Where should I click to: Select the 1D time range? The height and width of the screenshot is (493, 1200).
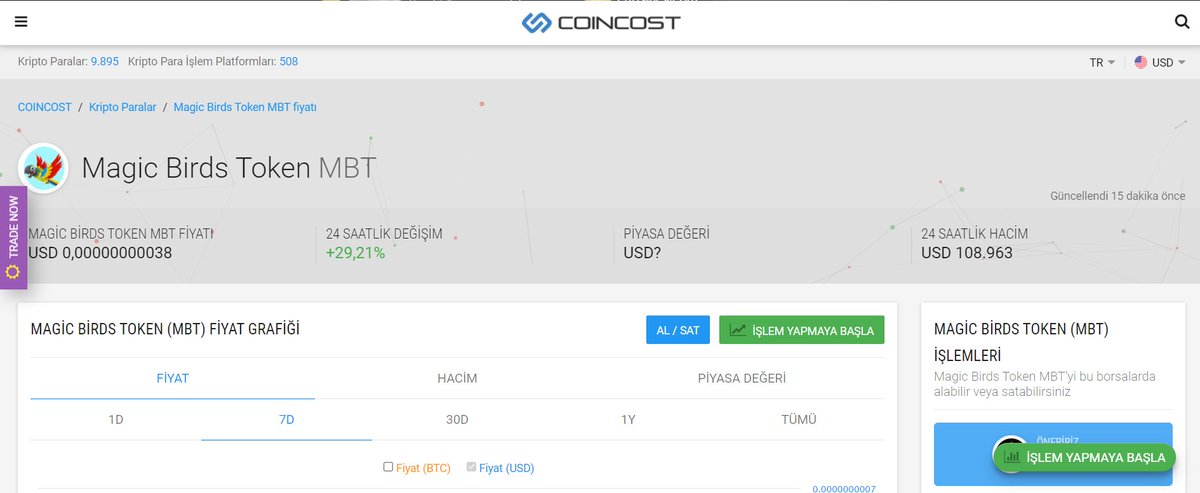(x=116, y=420)
